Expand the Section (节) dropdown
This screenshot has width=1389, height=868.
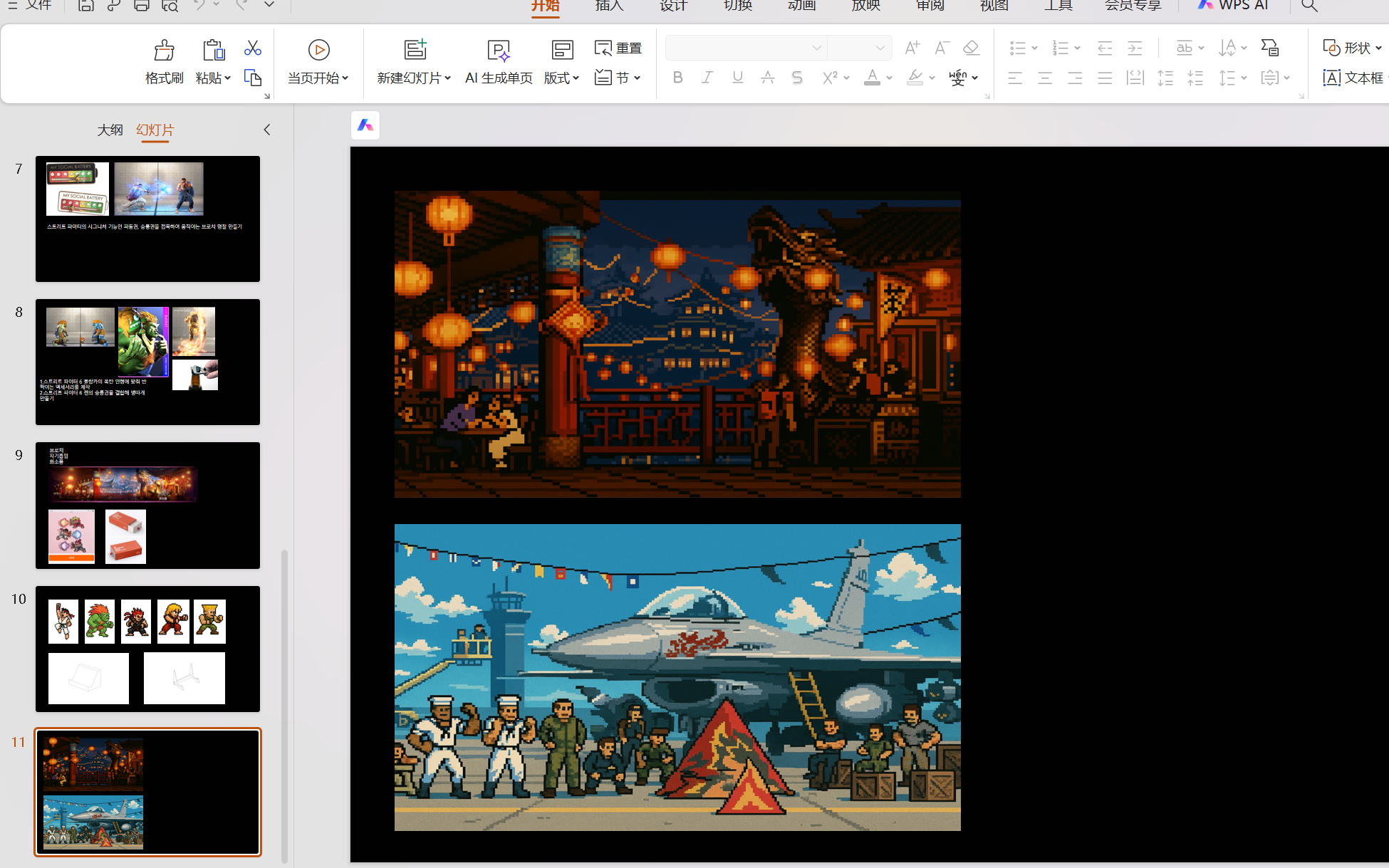pyautogui.click(x=637, y=78)
